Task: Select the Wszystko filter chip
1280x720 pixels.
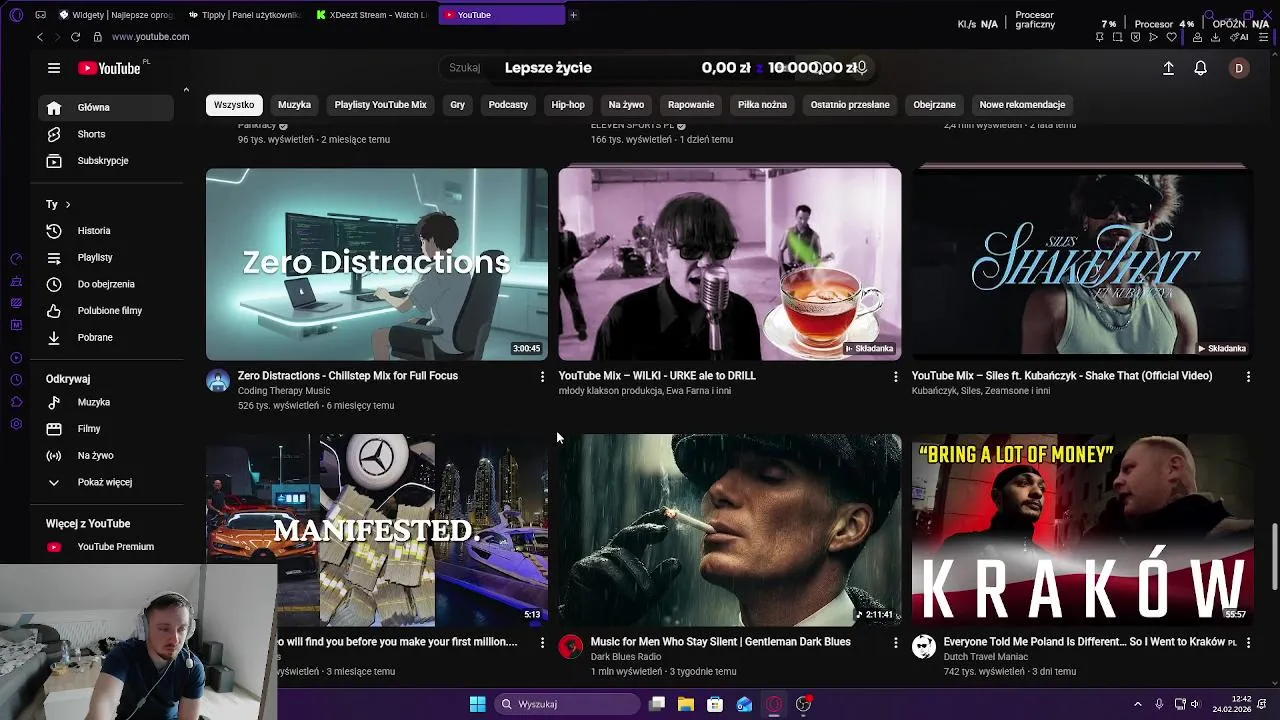Action: coord(234,105)
